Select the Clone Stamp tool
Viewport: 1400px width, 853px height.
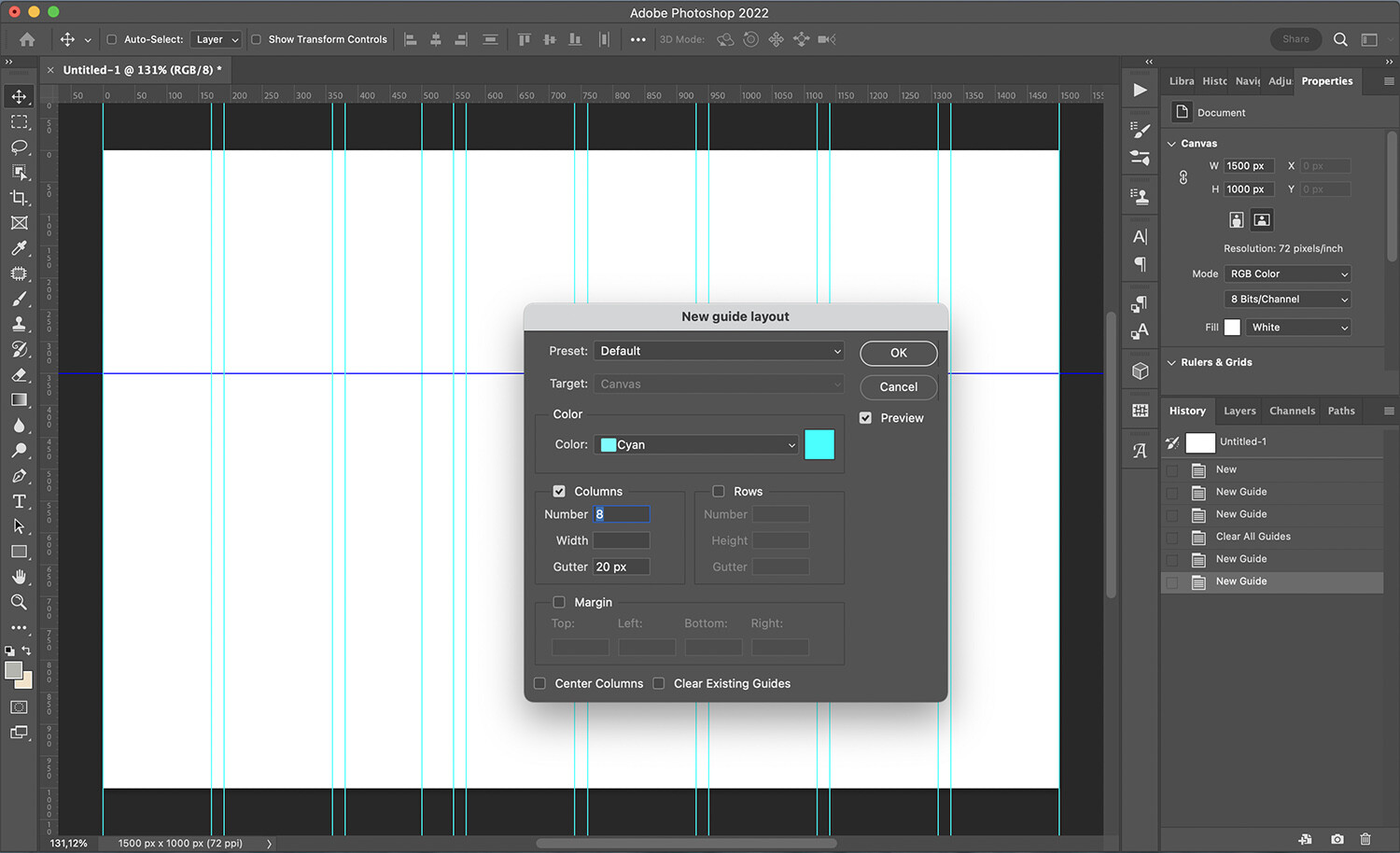tap(21, 324)
